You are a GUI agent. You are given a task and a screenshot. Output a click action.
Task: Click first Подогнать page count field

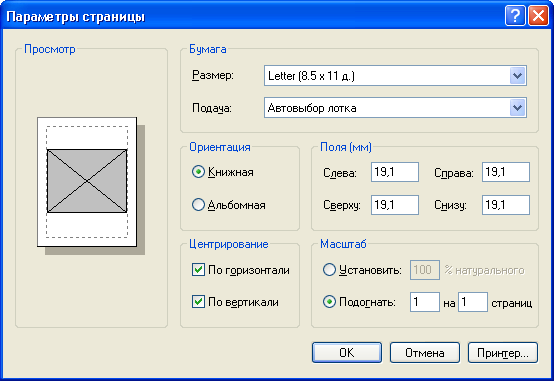(425, 302)
